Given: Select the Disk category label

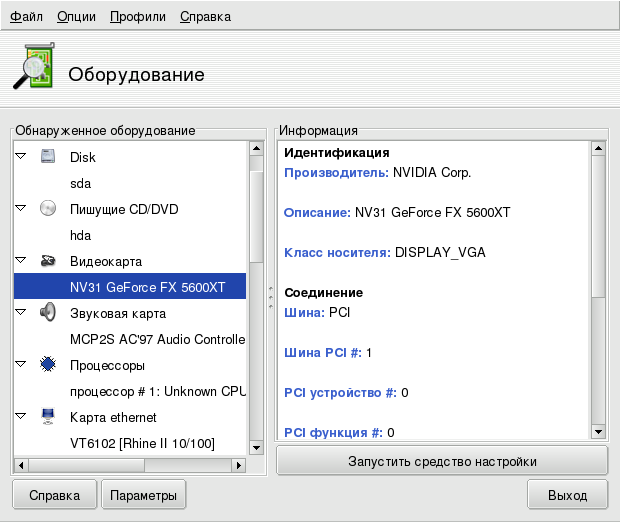Looking at the screenshot, I should 83,157.
